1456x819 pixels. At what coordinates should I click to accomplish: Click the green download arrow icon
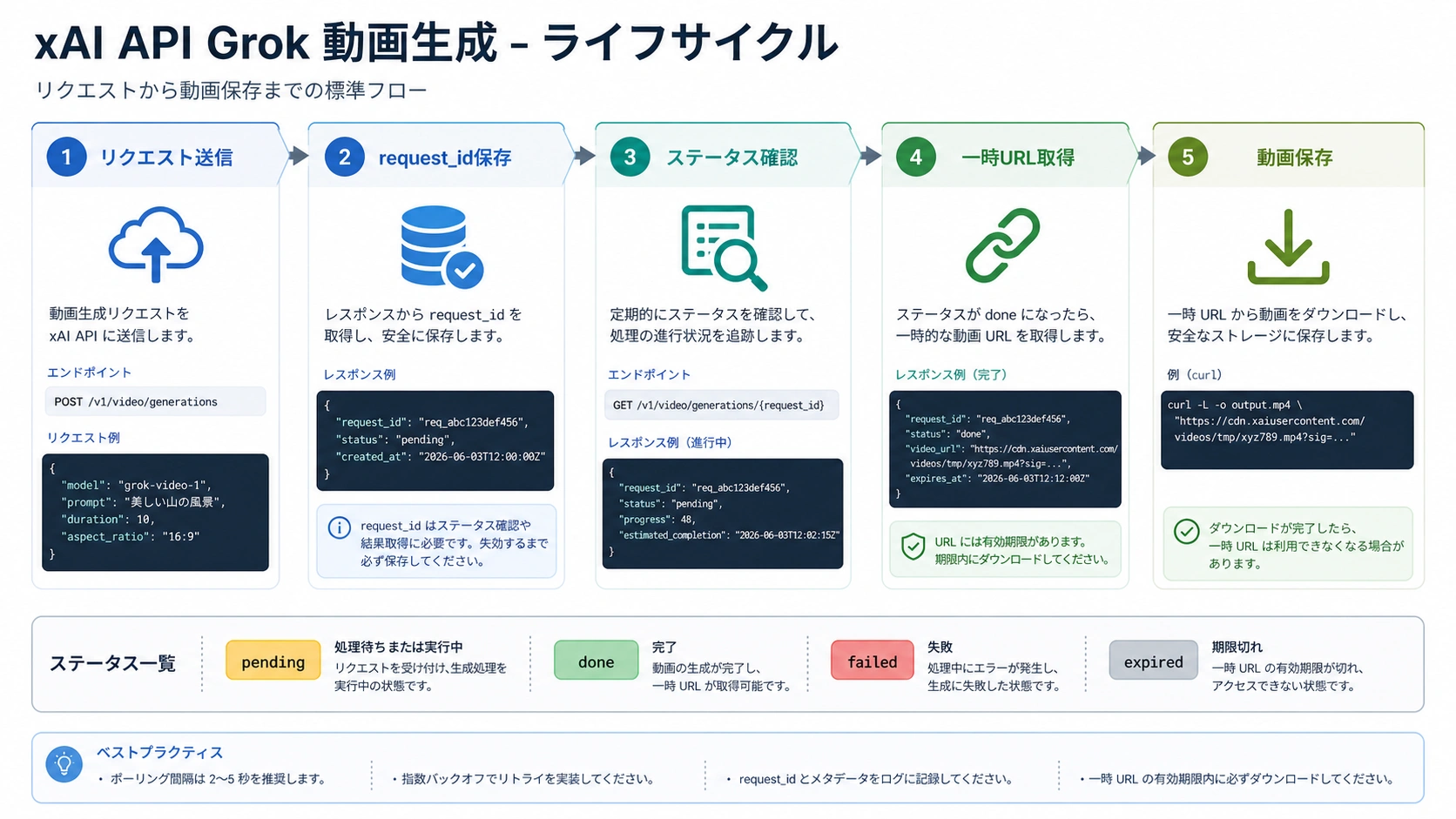tap(1288, 246)
